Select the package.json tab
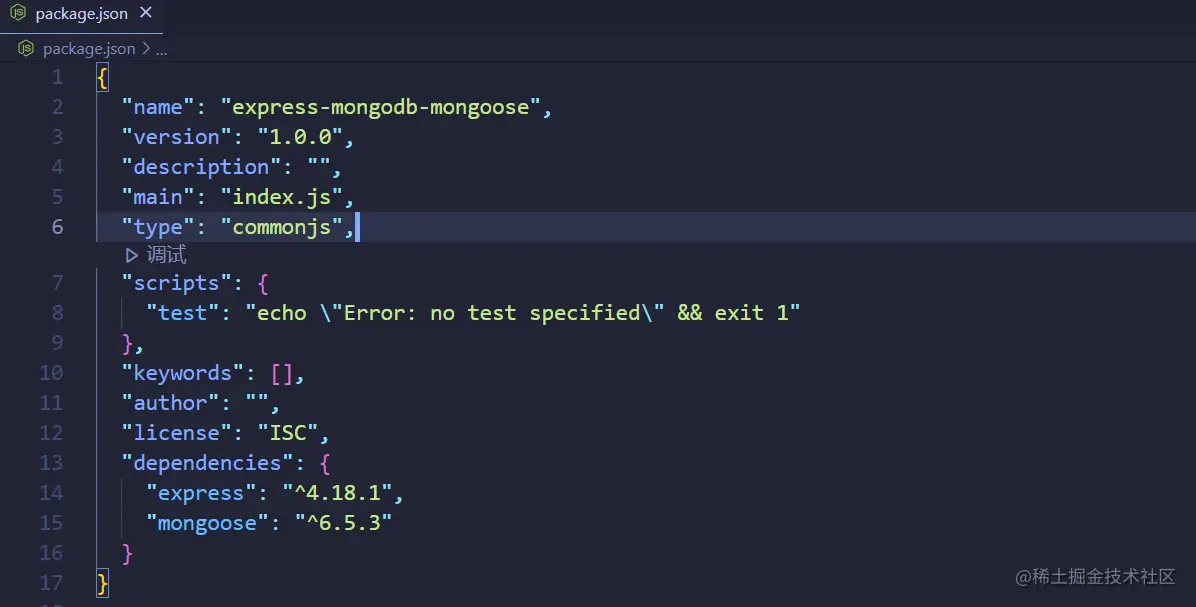 click(81, 14)
